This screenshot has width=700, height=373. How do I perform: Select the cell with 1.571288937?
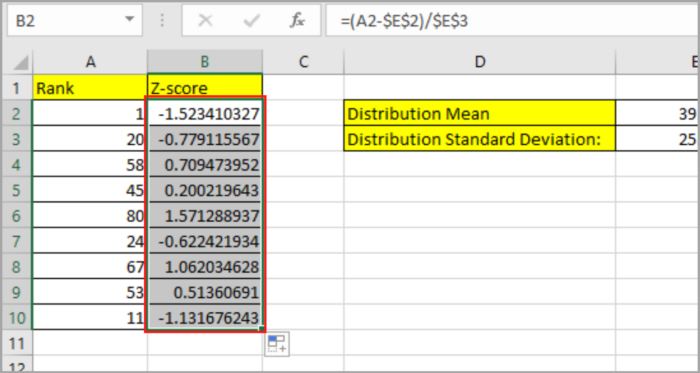pyautogui.click(x=205, y=216)
